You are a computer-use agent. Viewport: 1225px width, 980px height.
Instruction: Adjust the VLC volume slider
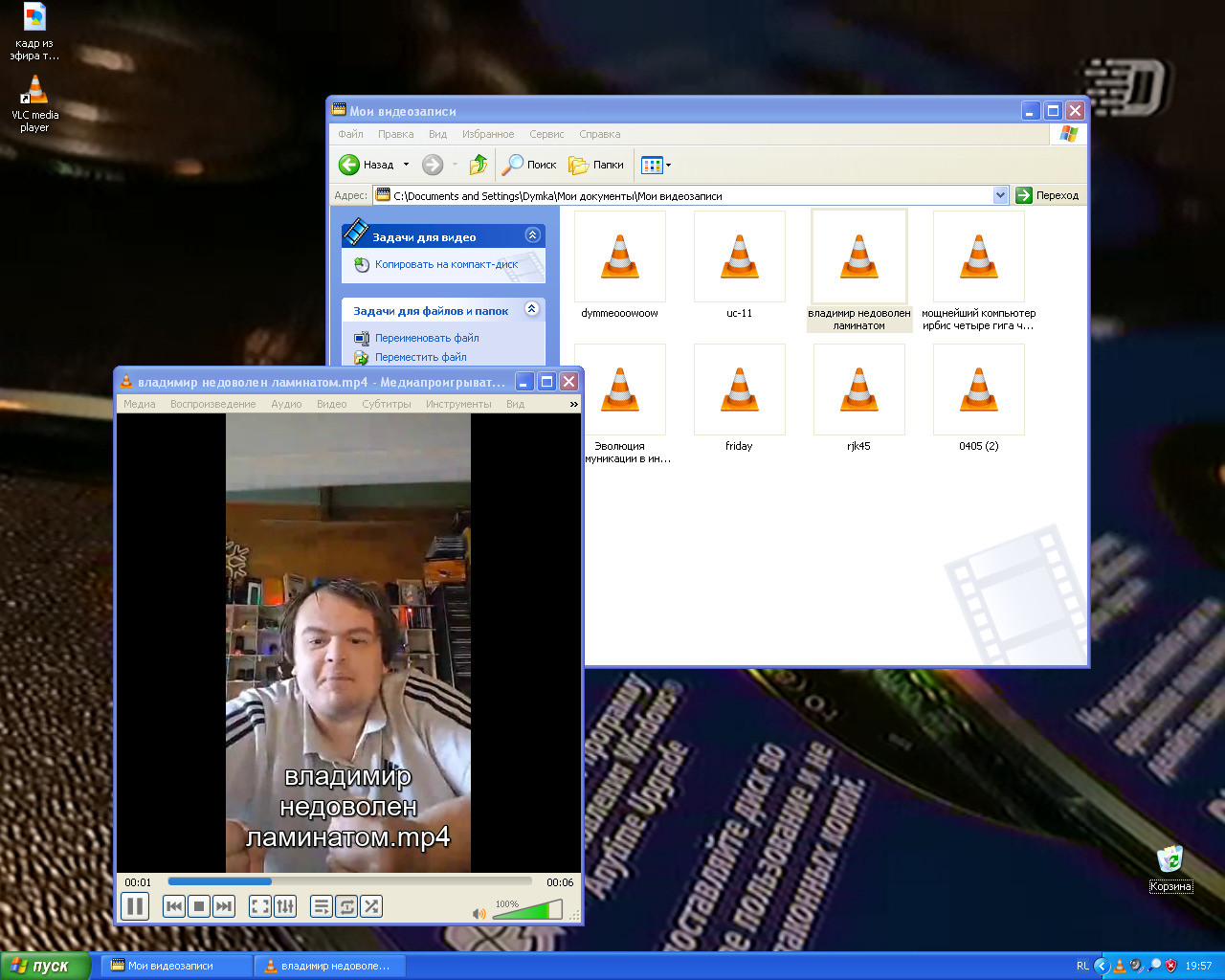click(526, 910)
